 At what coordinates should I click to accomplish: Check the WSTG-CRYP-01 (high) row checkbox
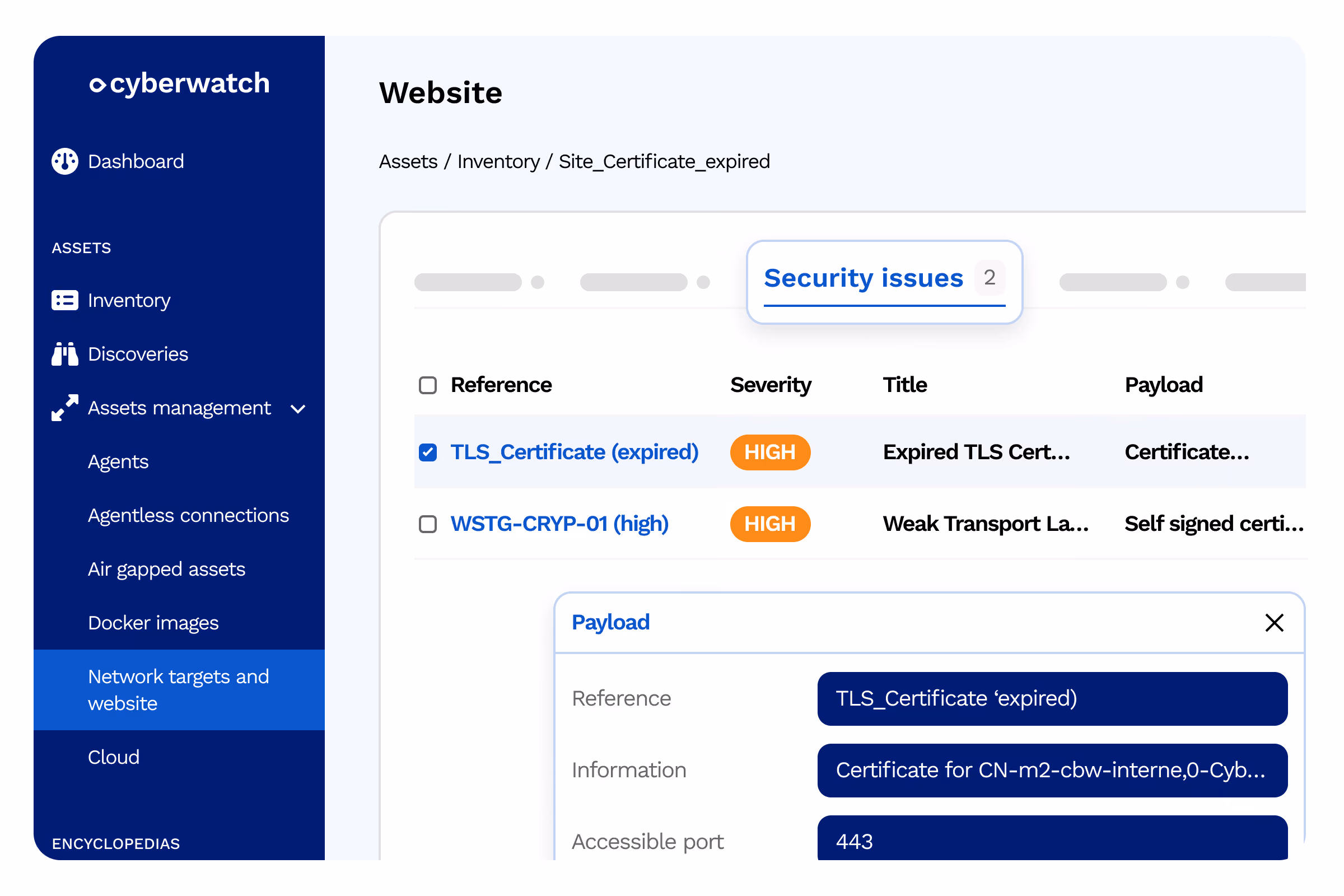[427, 524]
